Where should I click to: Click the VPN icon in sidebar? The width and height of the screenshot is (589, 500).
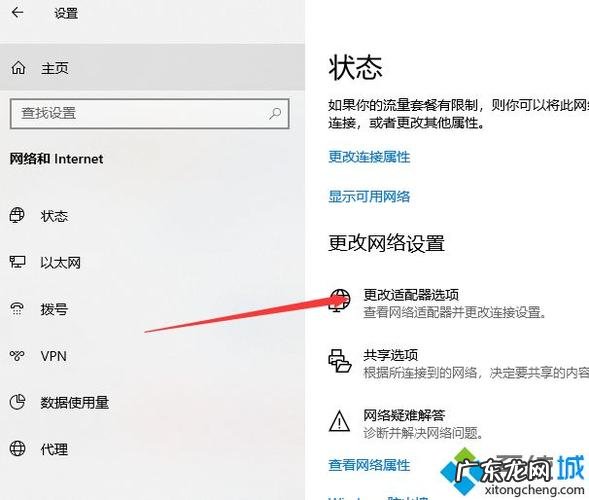(17, 355)
